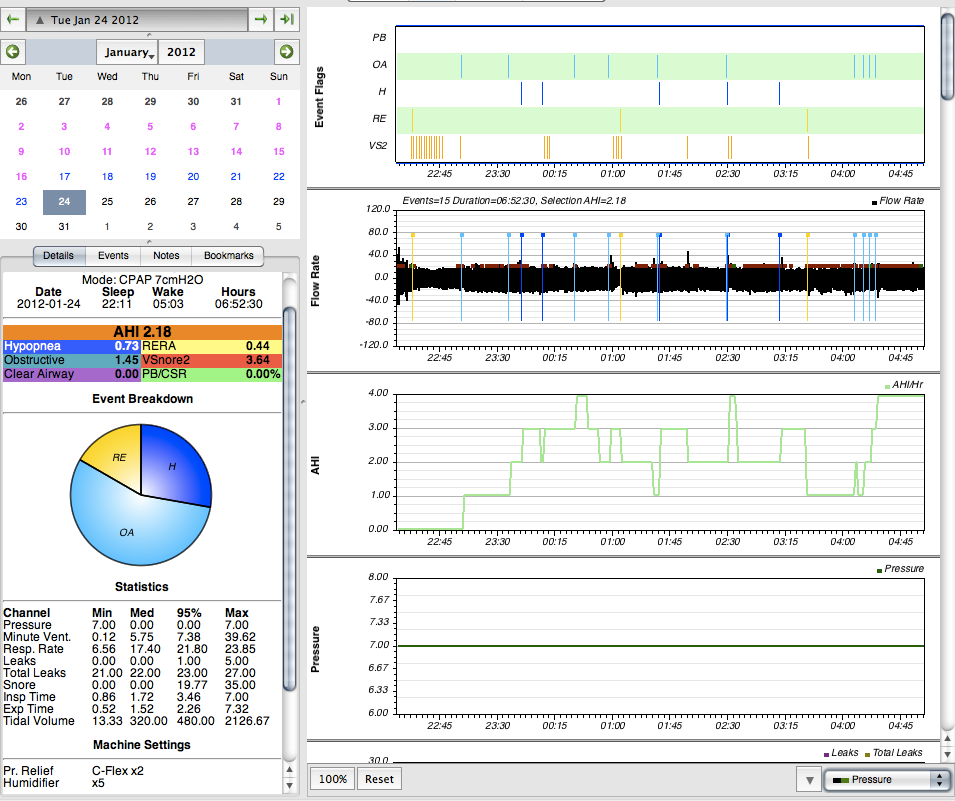
Task: Click the Details panel vertical scrollbar
Action: pyautogui.click(x=289, y=500)
